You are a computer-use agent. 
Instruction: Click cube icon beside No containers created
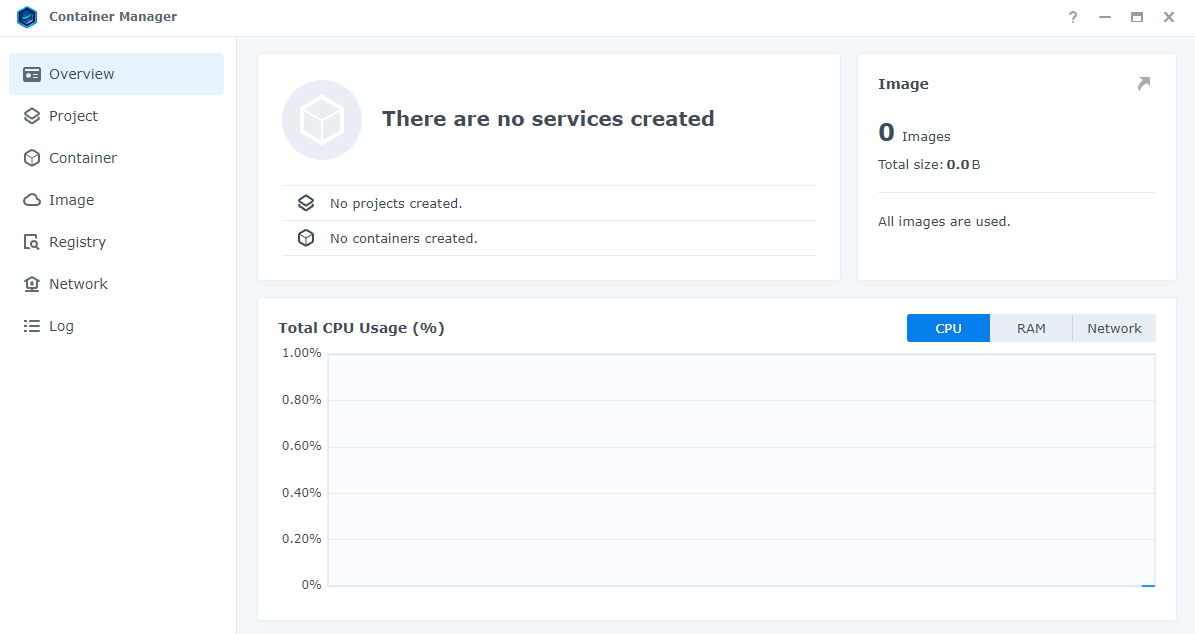pos(306,238)
